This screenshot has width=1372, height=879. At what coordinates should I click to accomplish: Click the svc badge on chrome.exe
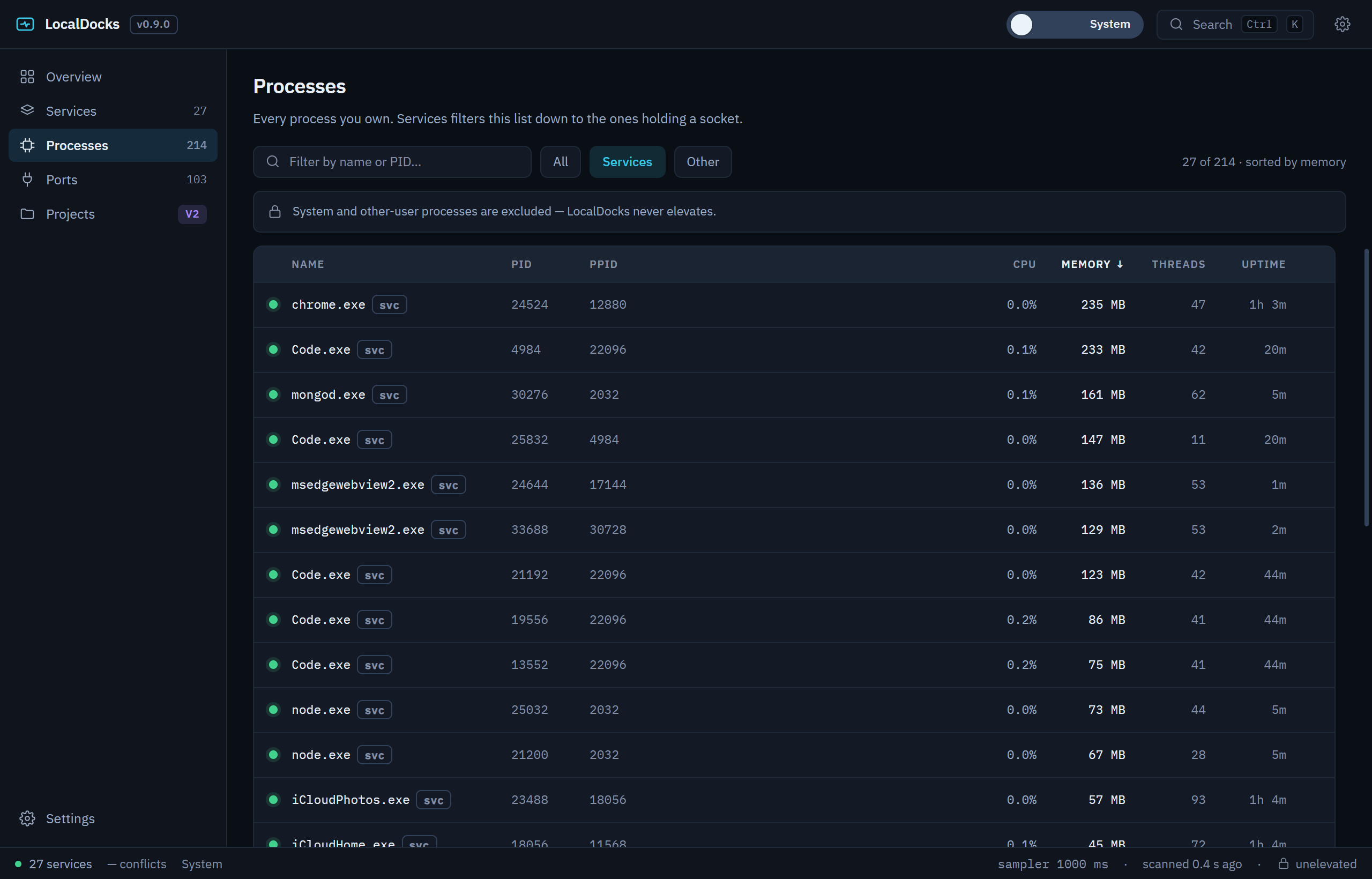click(x=389, y=304)
